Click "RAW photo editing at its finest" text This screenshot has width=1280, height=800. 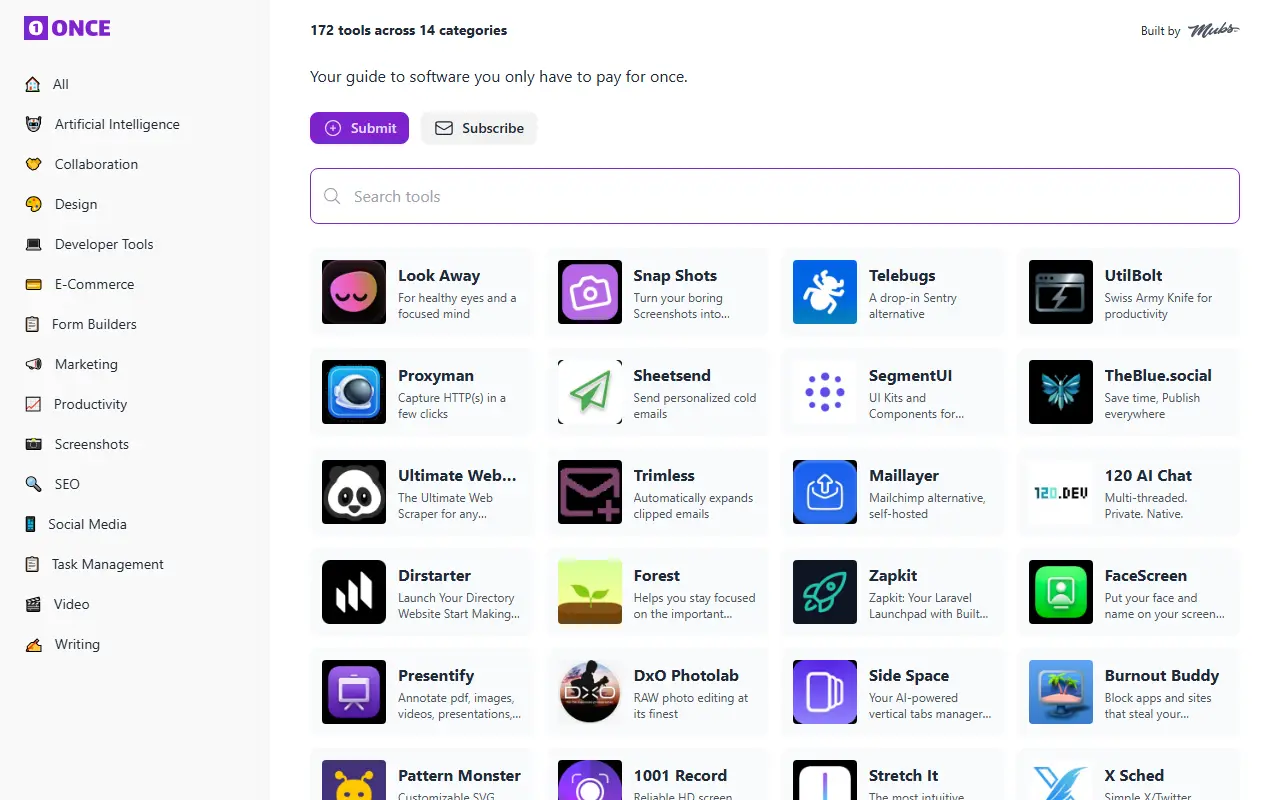click(x=691, y=706)
